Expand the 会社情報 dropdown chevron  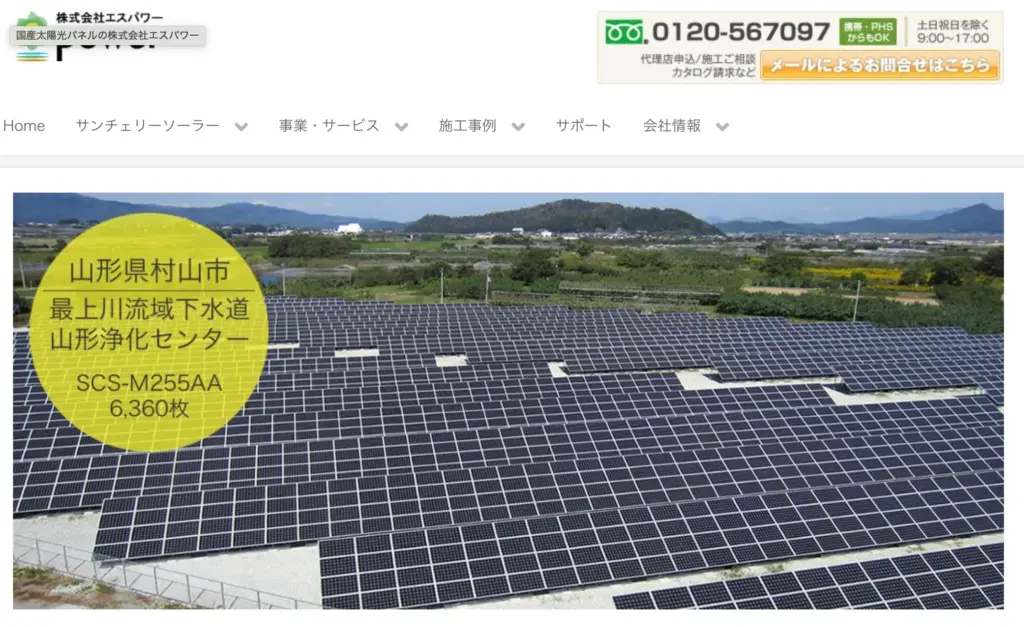click(x=722, y=127)
